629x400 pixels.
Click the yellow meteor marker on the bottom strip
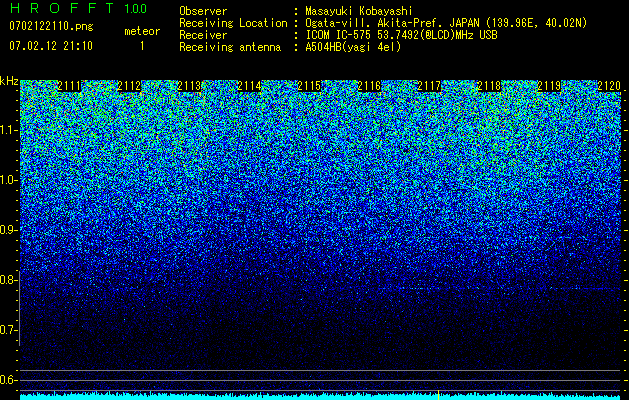[x=438, y=395]
